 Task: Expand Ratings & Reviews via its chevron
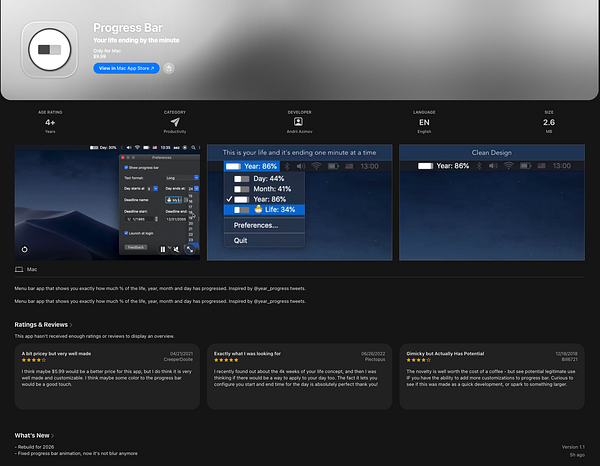point(71,325)
